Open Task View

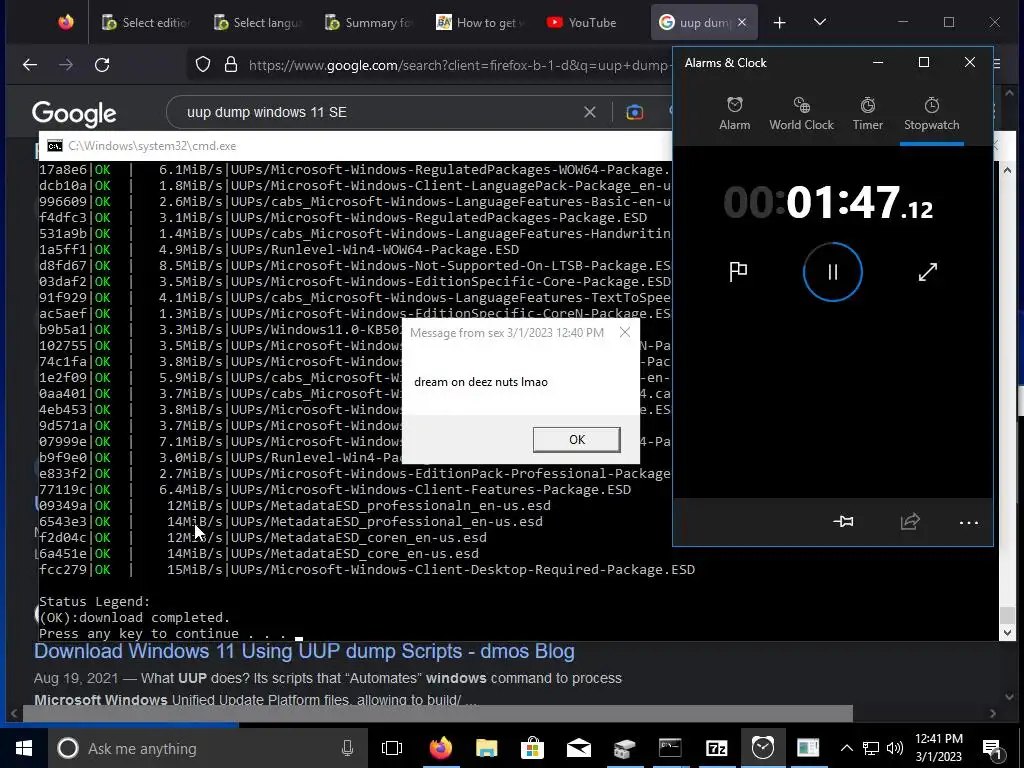(x=392, y=748)
